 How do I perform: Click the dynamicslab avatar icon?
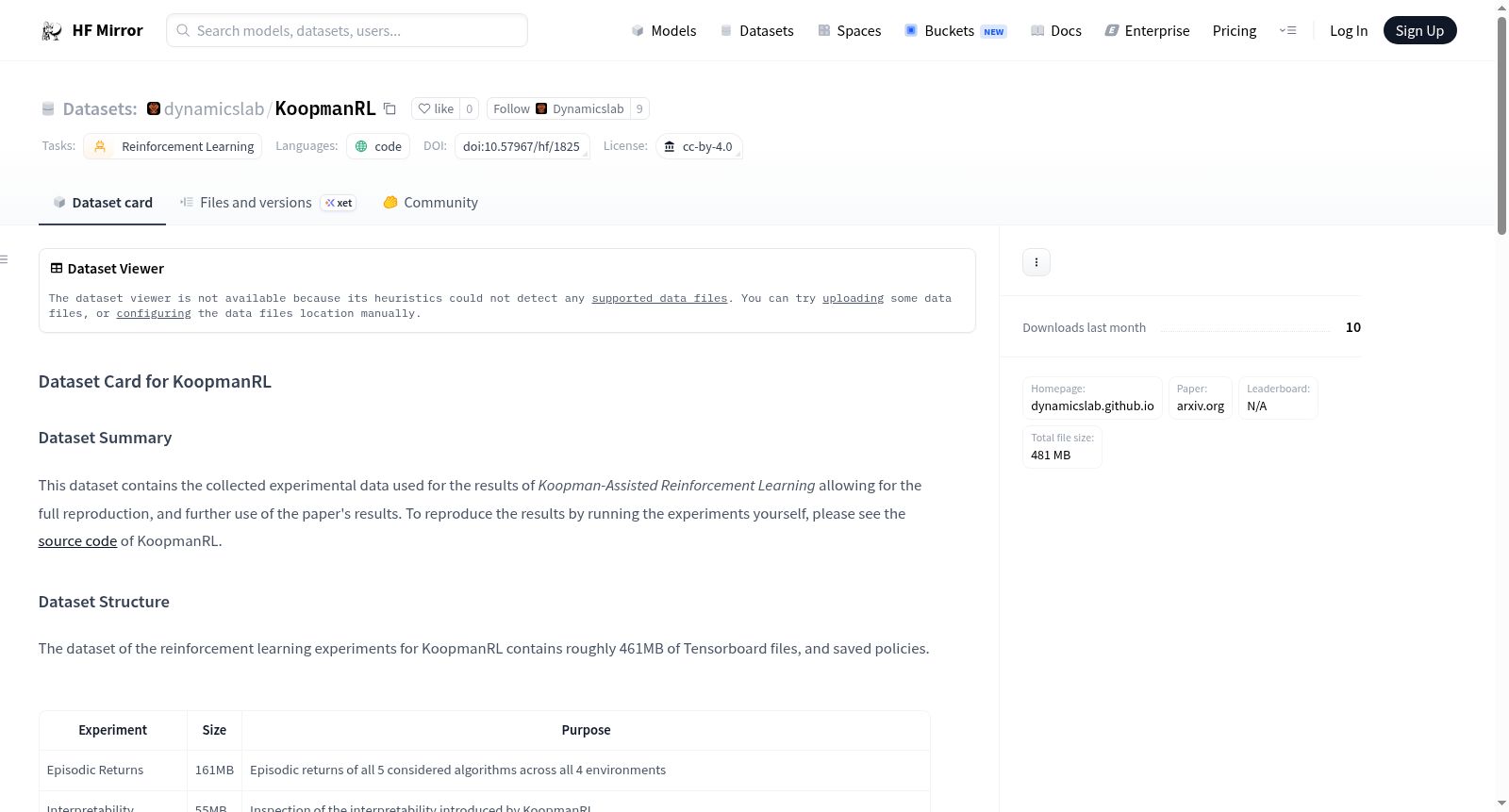(154, 108)
